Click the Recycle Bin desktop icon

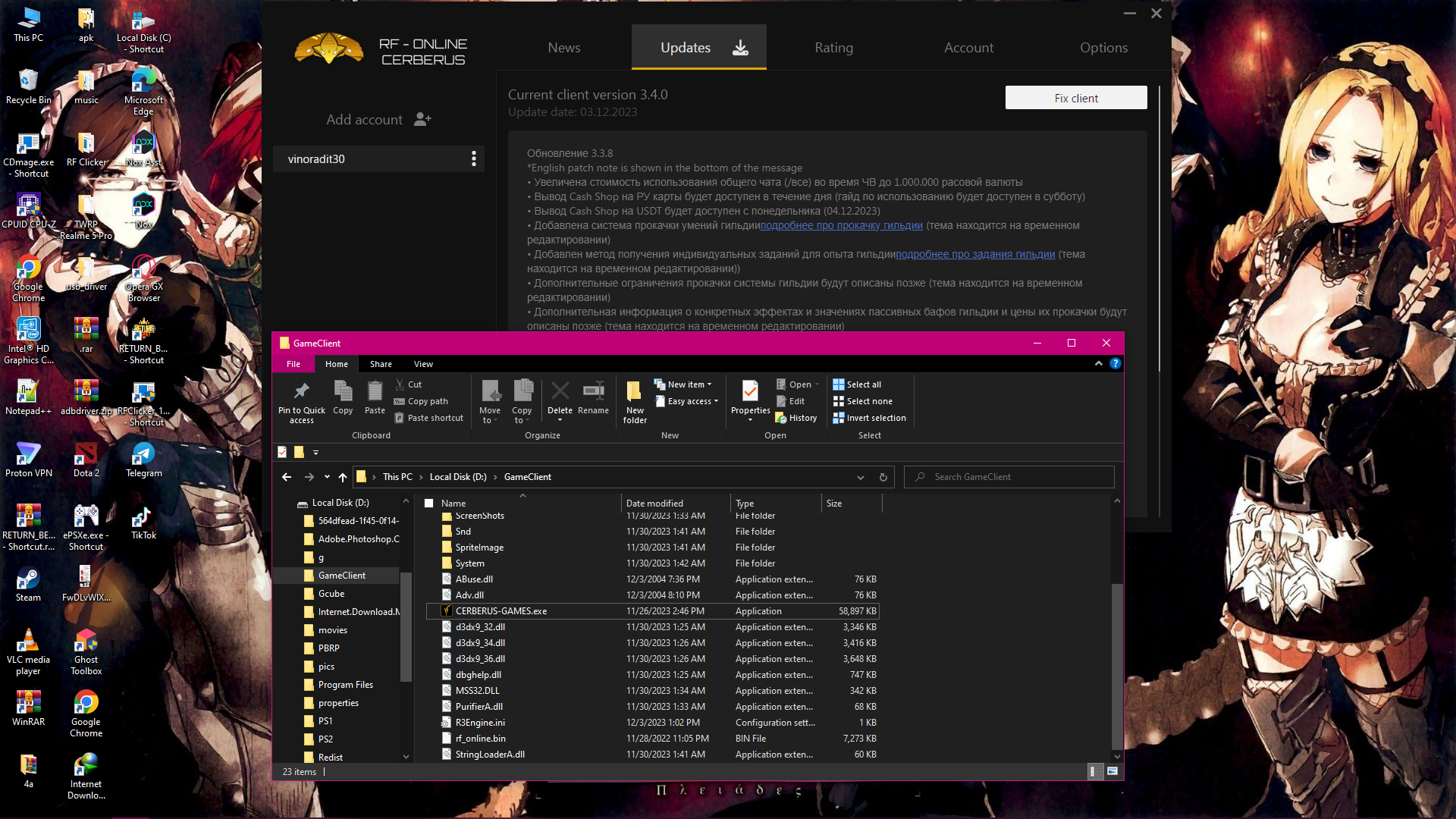[28, 86]
